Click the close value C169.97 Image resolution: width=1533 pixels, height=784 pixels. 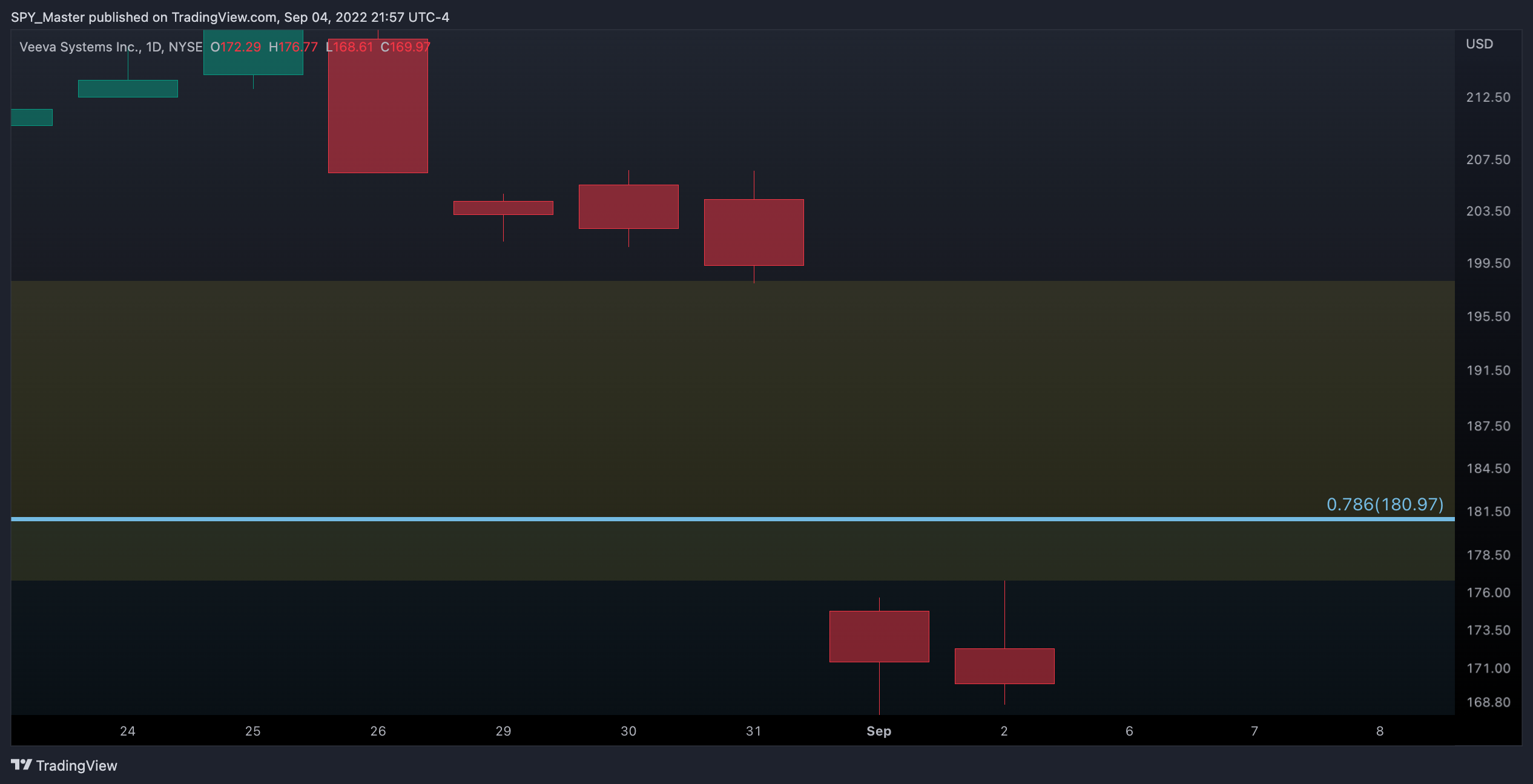[x=405, y=47]
